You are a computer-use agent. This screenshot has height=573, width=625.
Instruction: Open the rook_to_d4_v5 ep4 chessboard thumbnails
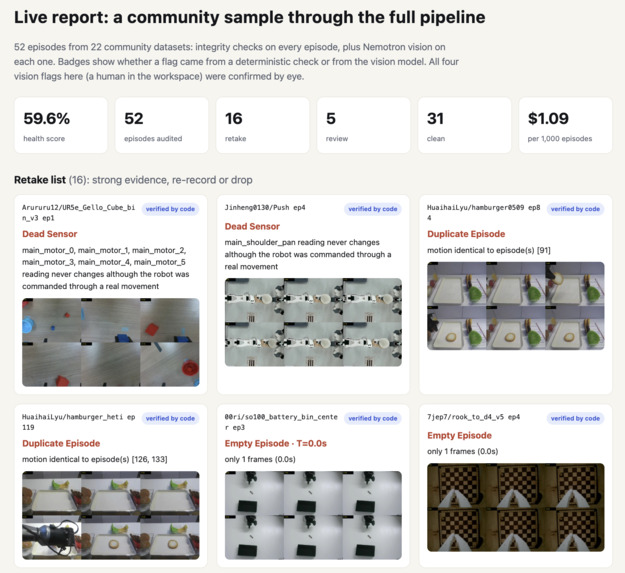[x=516, y=507]
